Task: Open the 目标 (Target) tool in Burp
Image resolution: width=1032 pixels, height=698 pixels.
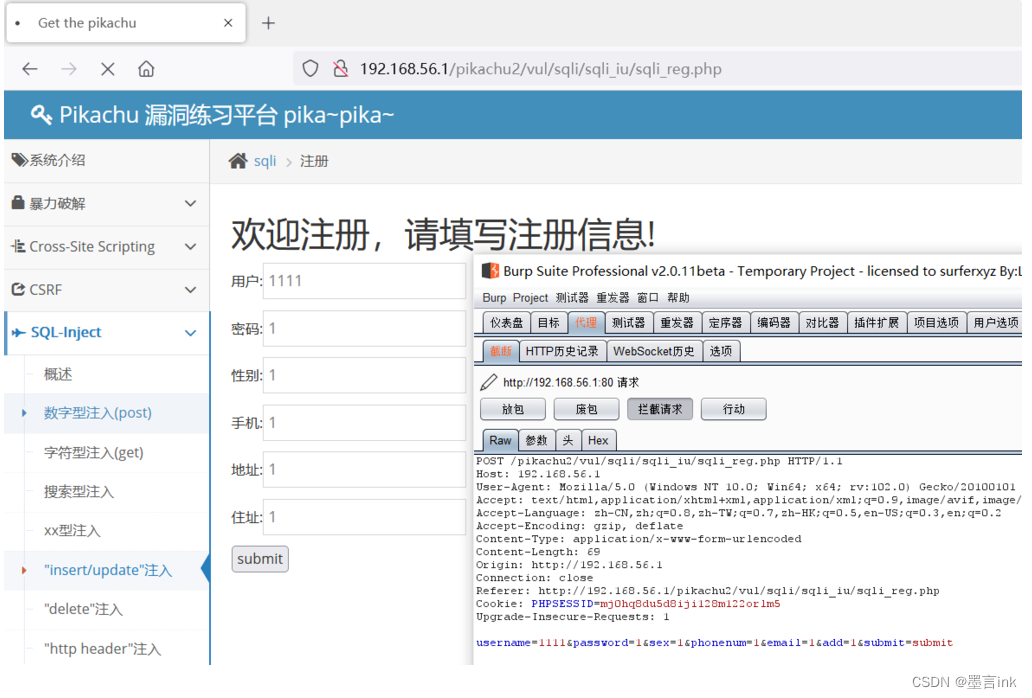Action: pyautogui.click(x=547, y=322)
